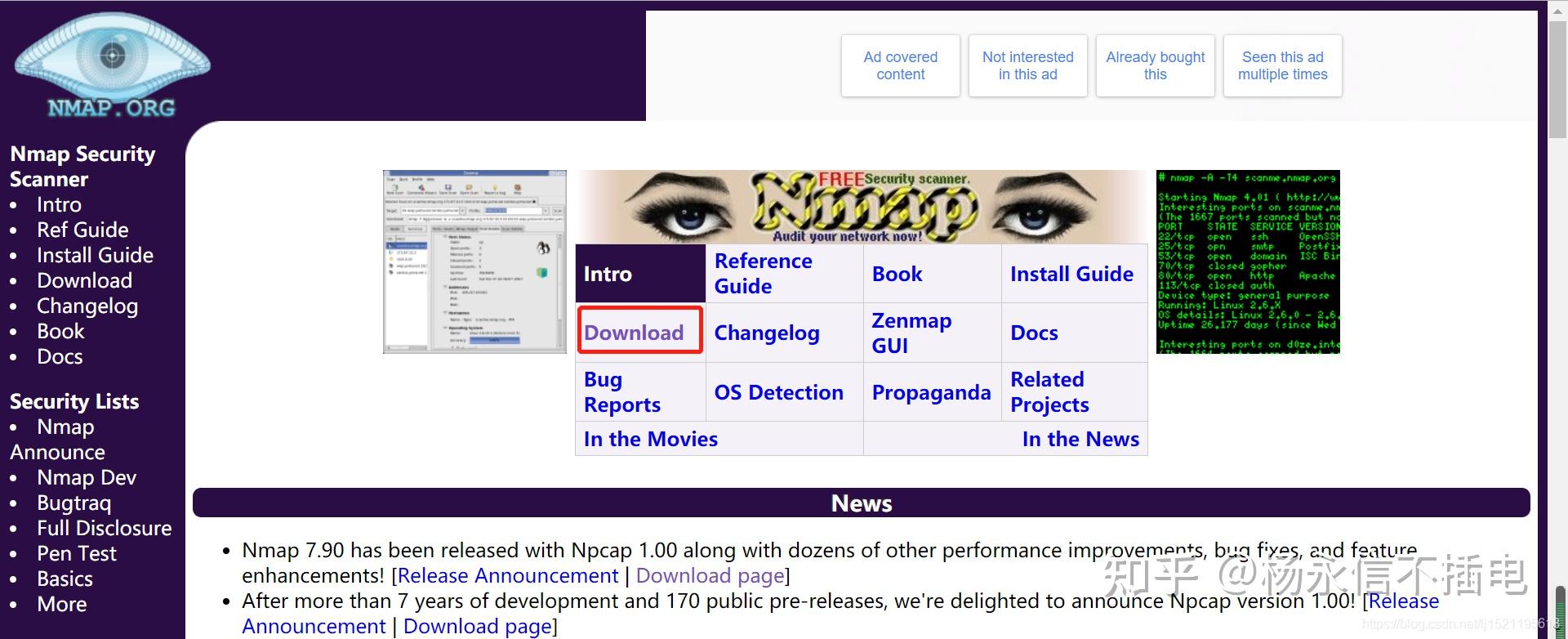The height and width of the screenshot is (639, 1568).
Task: Choose 'Ad covered content' feedback option
Action: tap(901, 65)
